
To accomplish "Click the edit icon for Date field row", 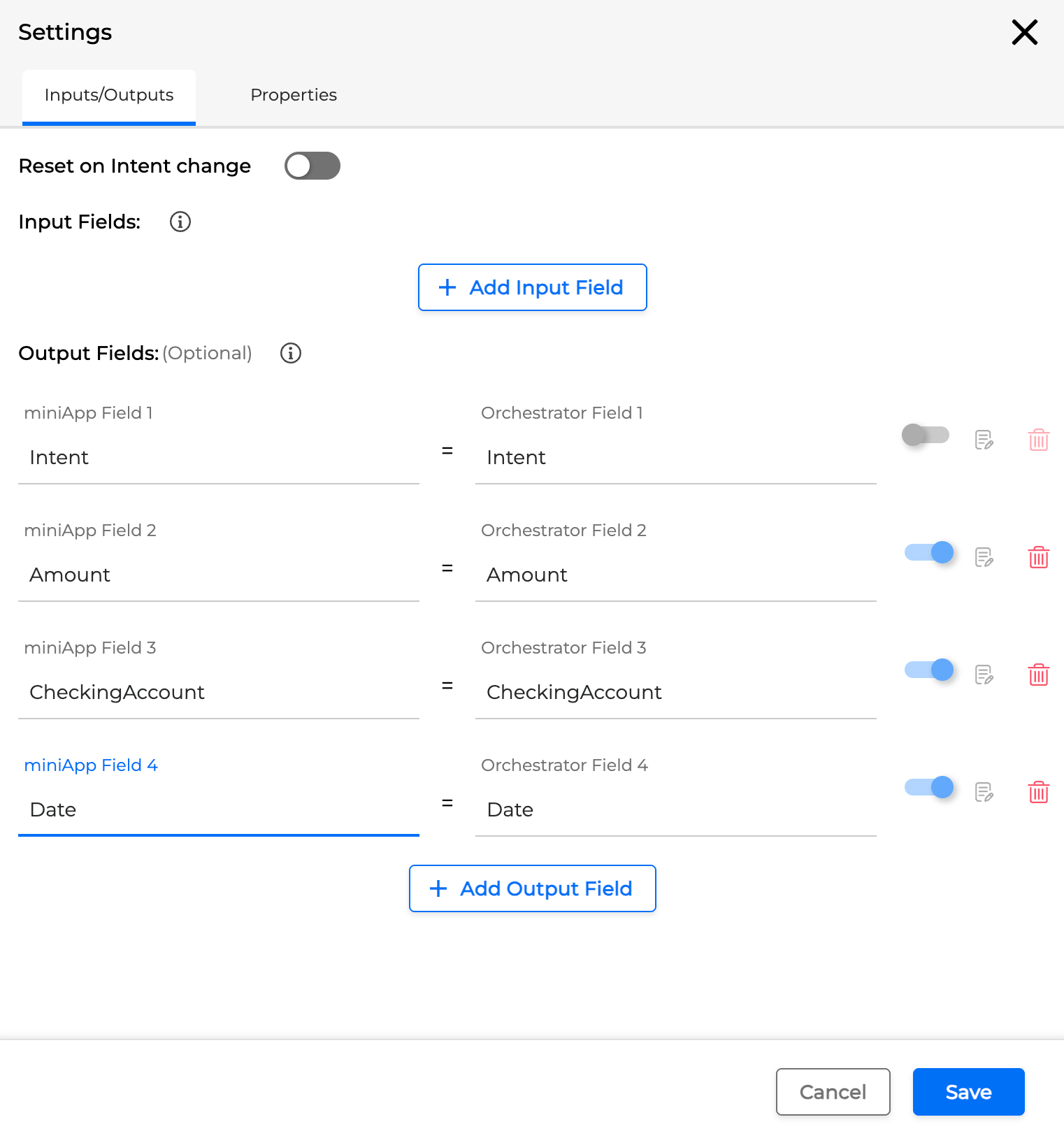I will 984,792.
